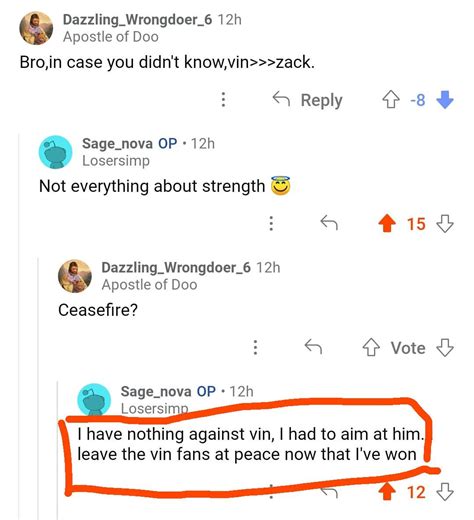Open more options for "vin>>>zack" comment
This screenshot has height=520, width=474.
pos(223,99)
